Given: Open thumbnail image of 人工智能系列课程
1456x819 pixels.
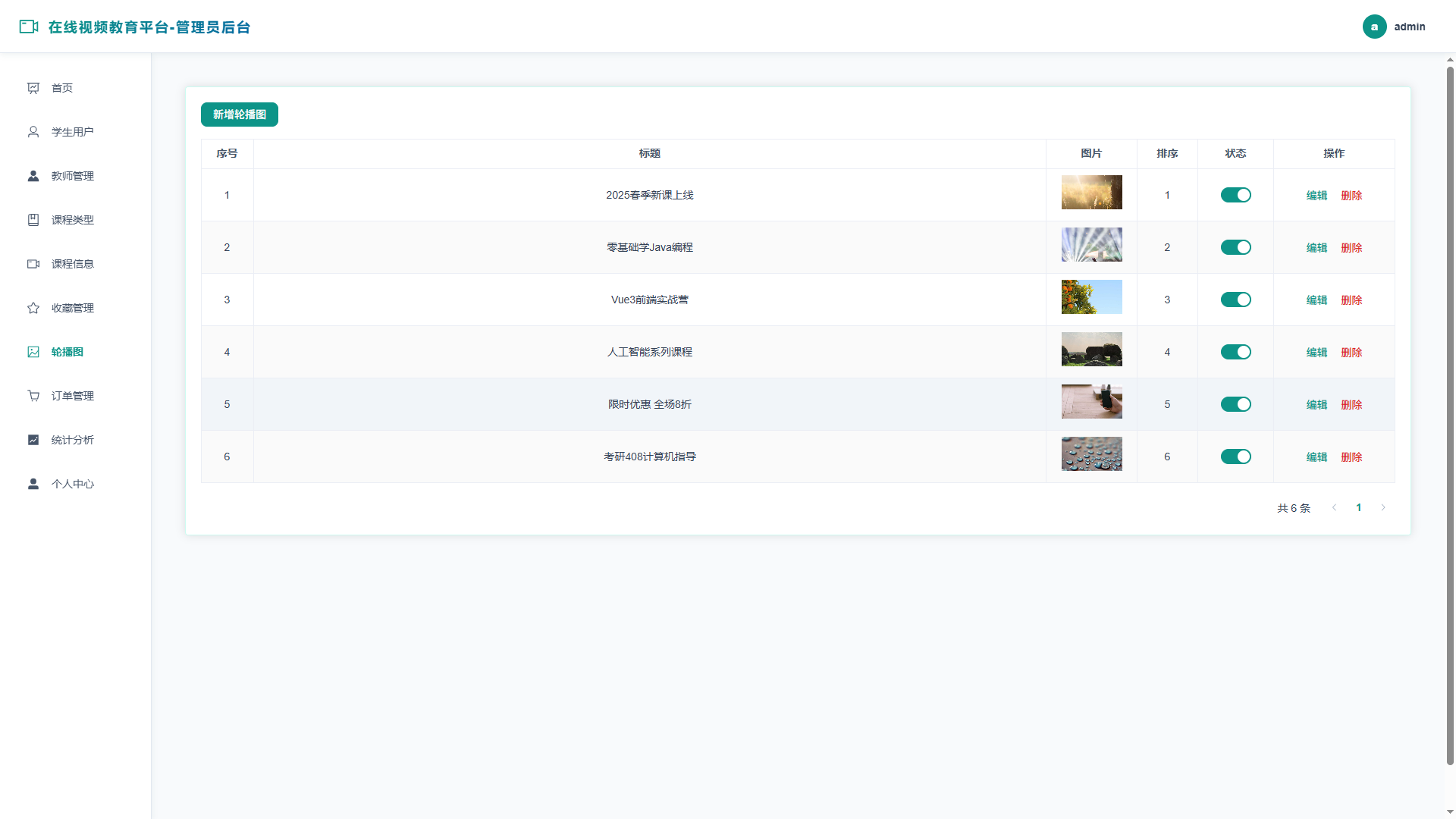Looking at the screenshot, I should 1091,349.
